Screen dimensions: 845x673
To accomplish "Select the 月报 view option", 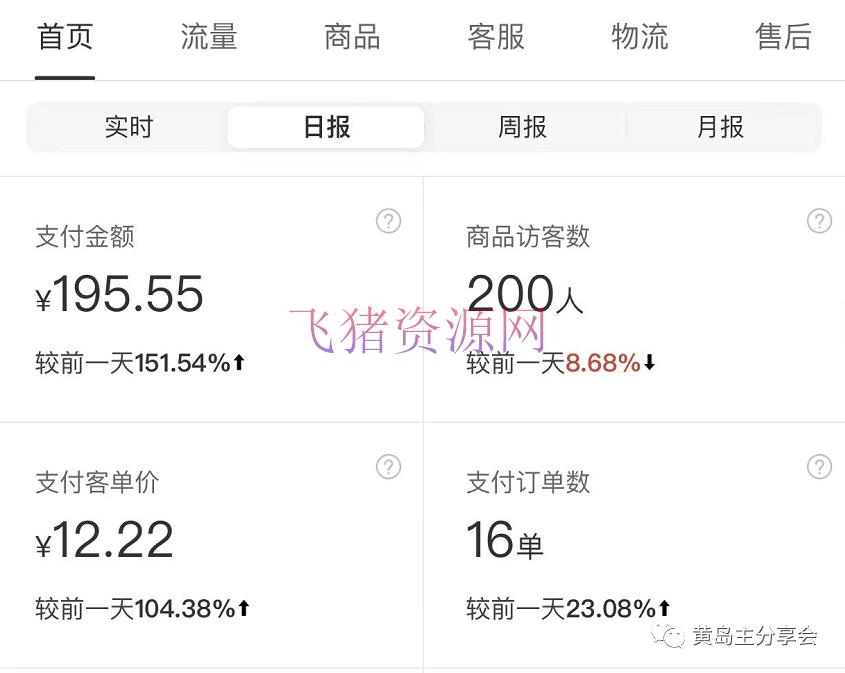I will coord(718,127).
